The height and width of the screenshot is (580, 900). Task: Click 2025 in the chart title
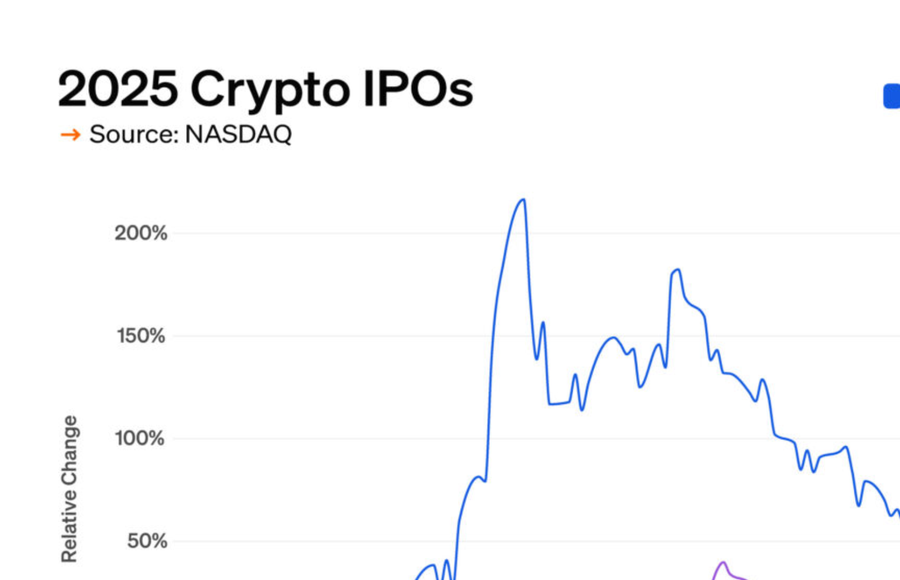pos(116,90)
